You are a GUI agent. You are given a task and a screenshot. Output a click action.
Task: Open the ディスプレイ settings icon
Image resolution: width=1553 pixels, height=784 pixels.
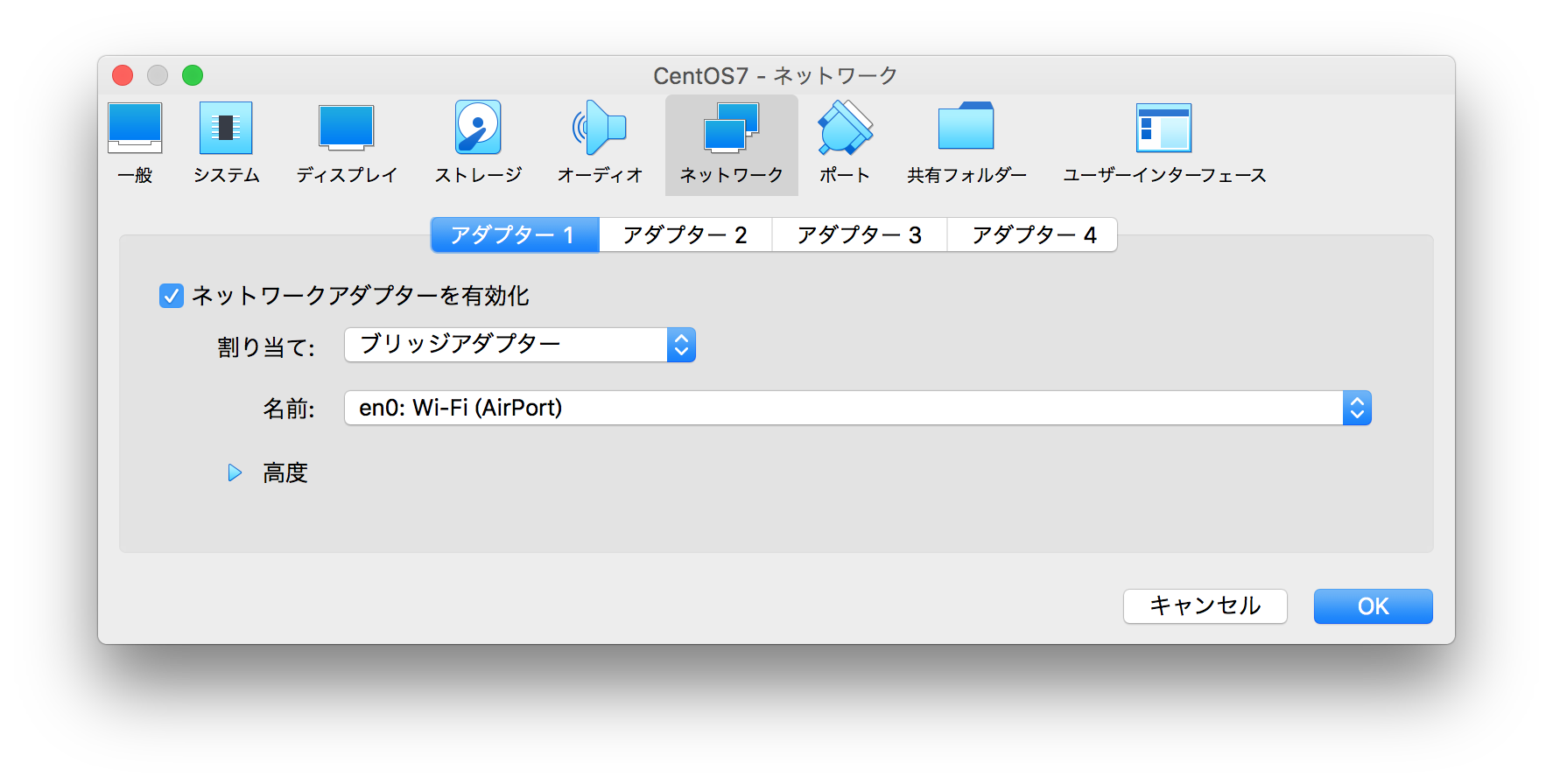[x=347, y=143]
